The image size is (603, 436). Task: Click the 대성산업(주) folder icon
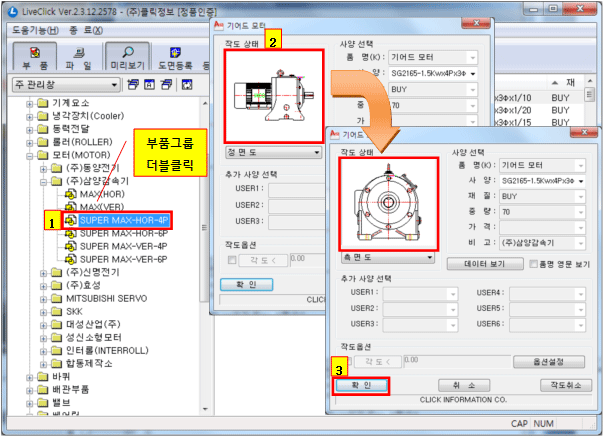(x=57, y=325)
